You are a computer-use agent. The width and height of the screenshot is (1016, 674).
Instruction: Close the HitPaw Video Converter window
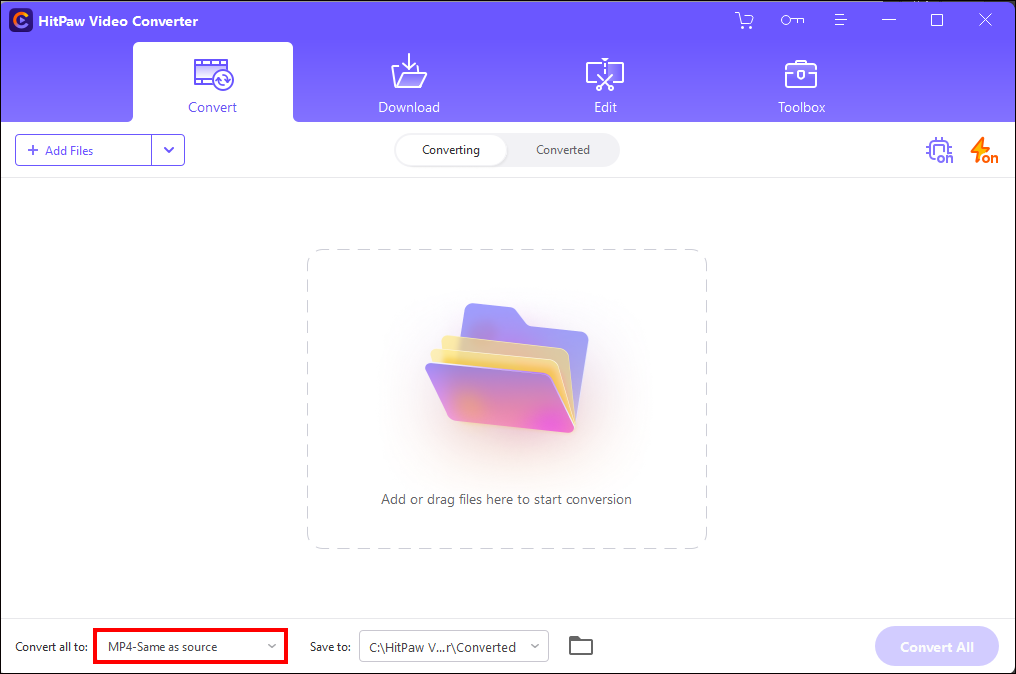tap(985, 21)
